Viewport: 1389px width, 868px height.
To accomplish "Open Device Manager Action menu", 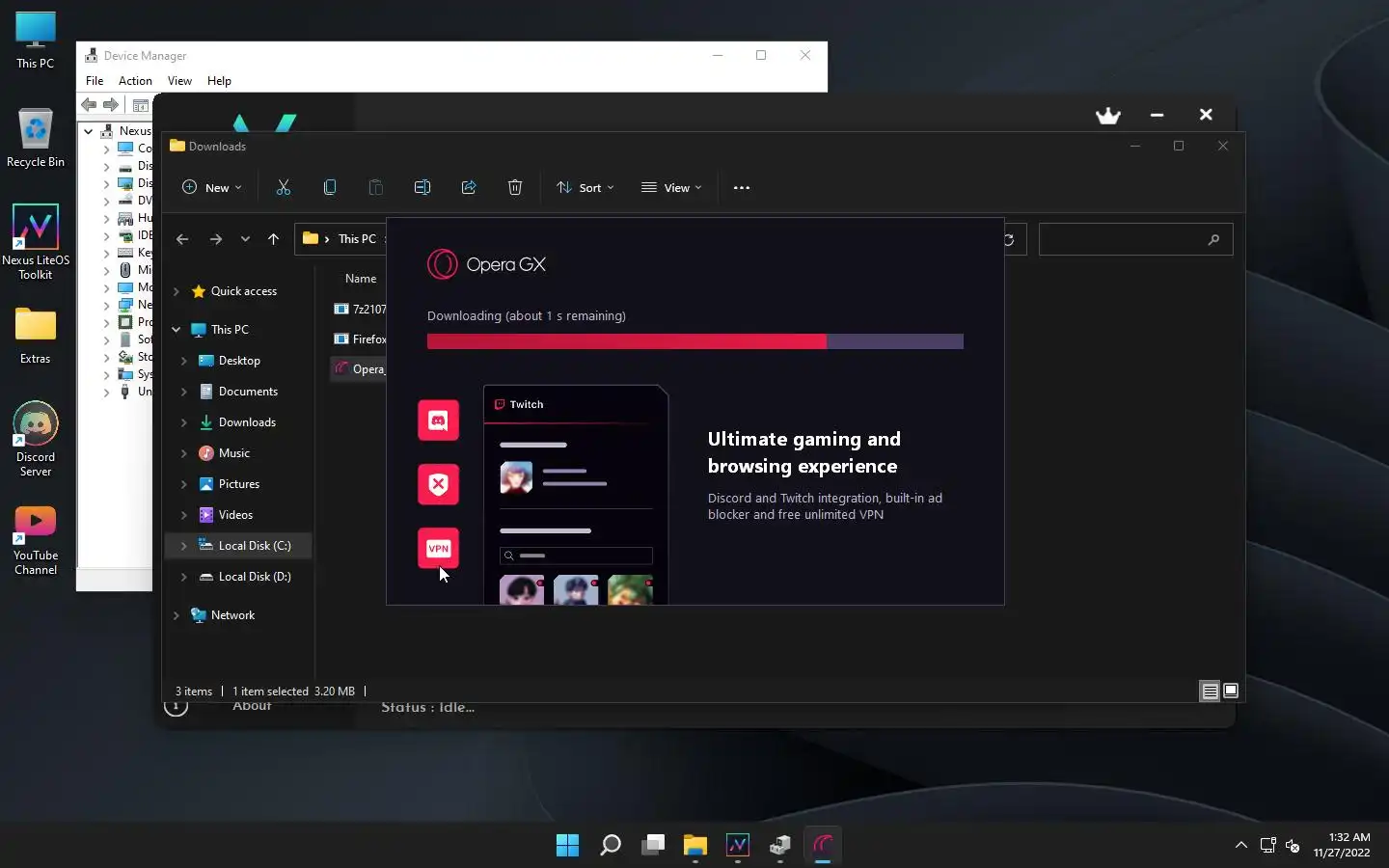I will coord(135,81).
